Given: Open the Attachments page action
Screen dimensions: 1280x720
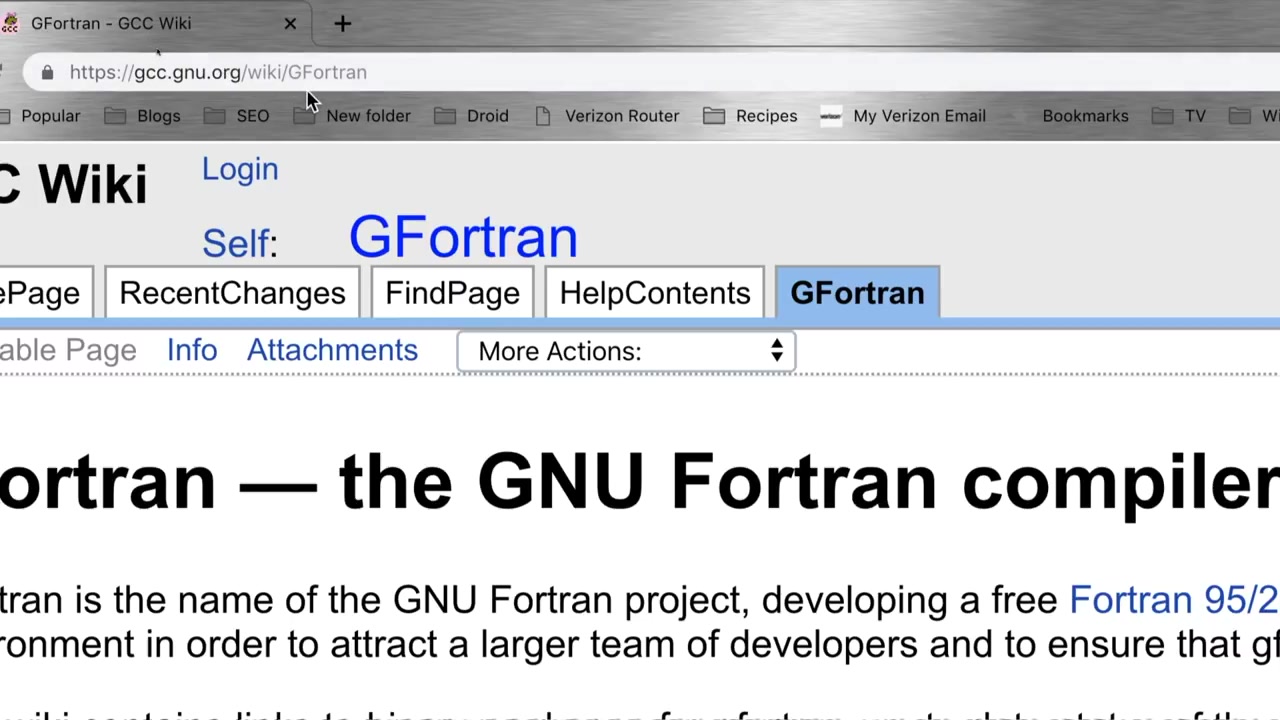Looking at the screenshot, I should [x=332, y=350].
